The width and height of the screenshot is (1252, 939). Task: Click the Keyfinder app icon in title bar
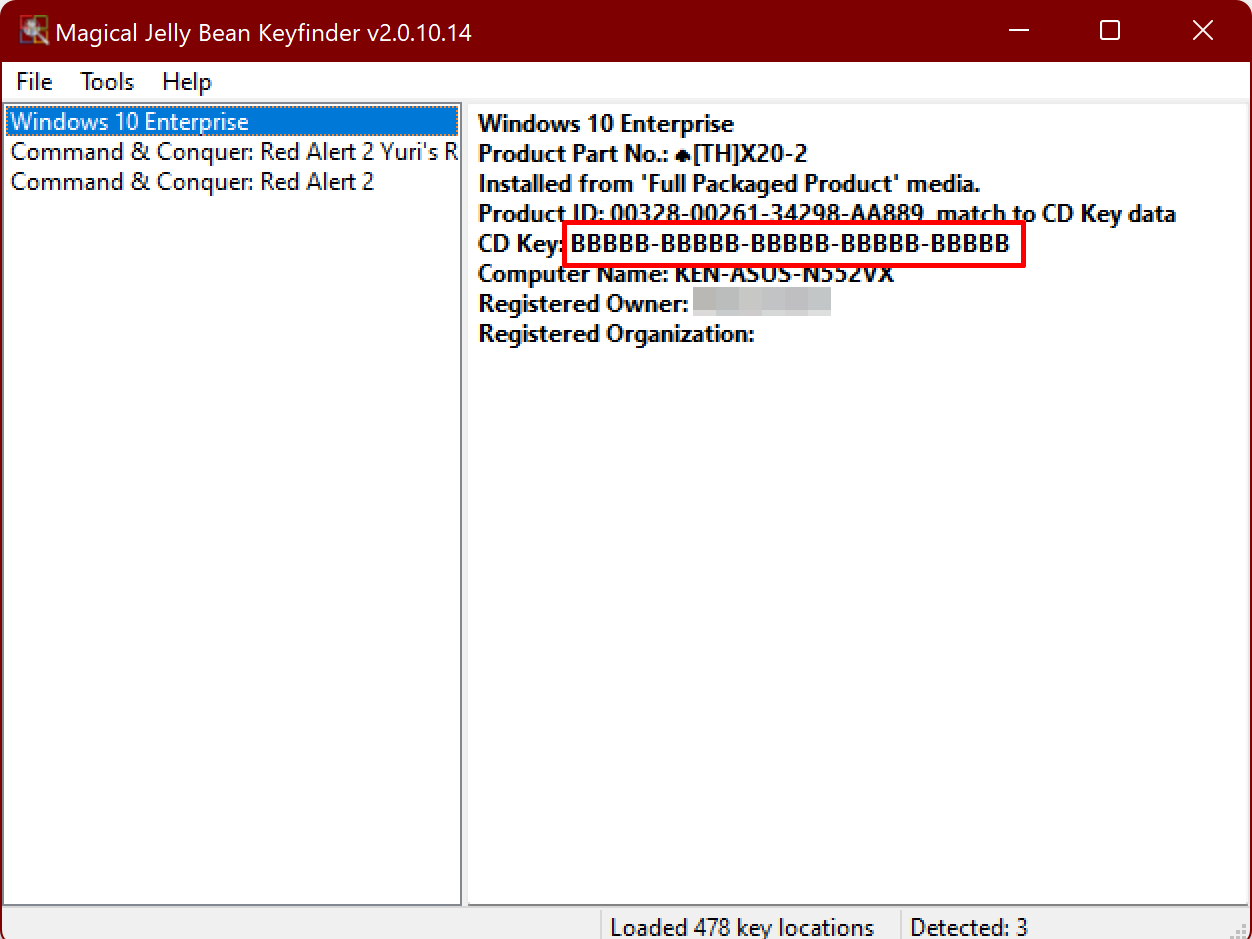34,32
